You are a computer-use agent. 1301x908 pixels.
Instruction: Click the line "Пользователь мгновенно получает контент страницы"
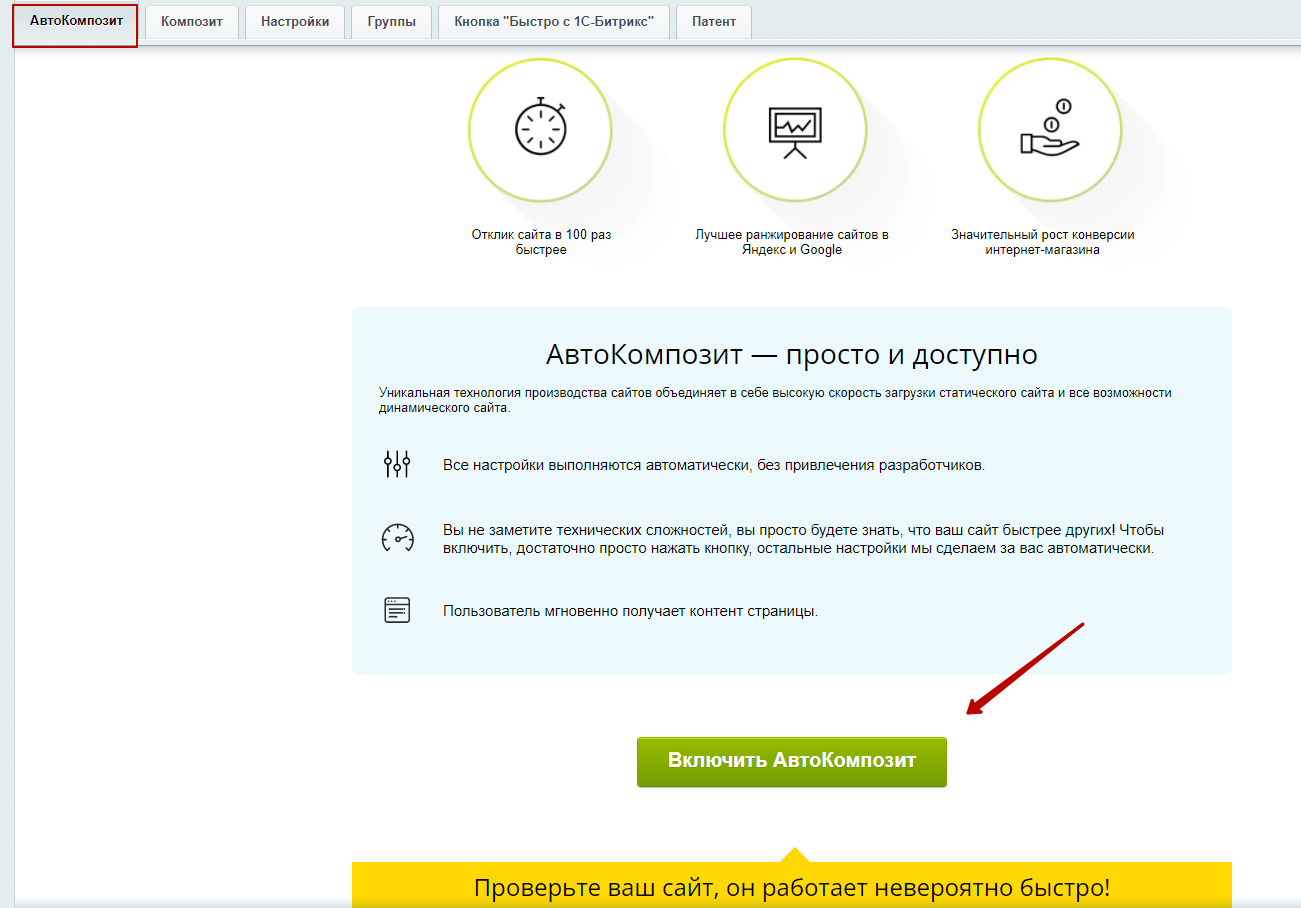pyautogui.click(x=630, y=611)
